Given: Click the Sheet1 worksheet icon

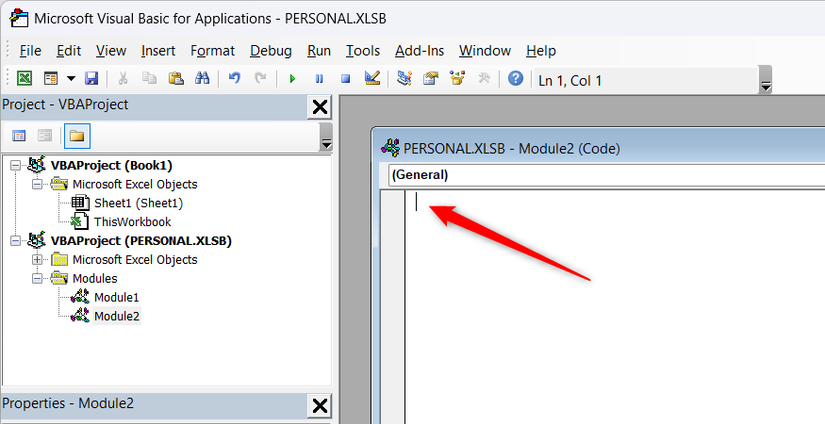Looking at the screenshot, I should pyautogui.click(x=80, y=203).
